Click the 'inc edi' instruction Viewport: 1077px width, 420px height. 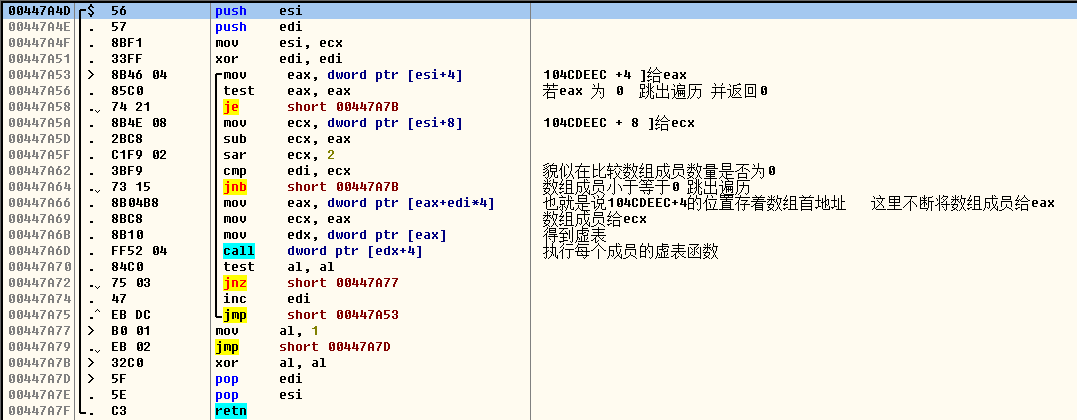pos(267,298)
